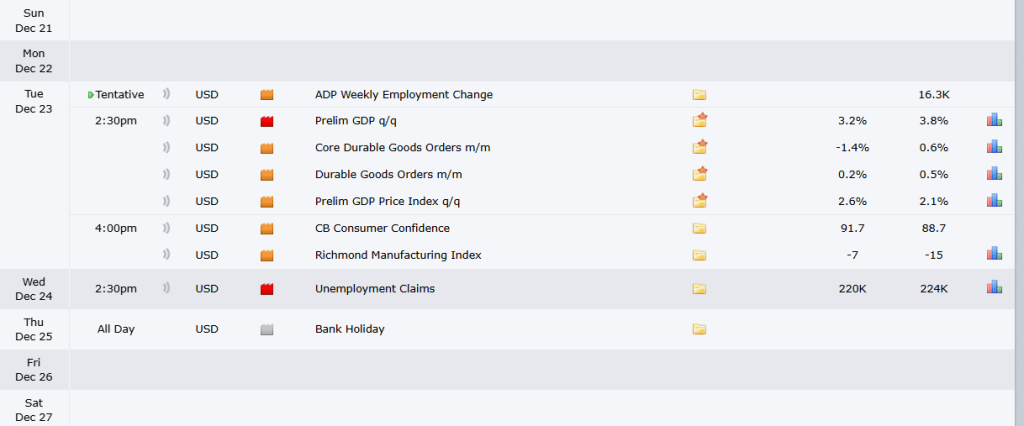Open the graph icon for Unemployment Claims
Image resolution: width=1024 pixels, height=426 pixels.
[x=994, y=288]
